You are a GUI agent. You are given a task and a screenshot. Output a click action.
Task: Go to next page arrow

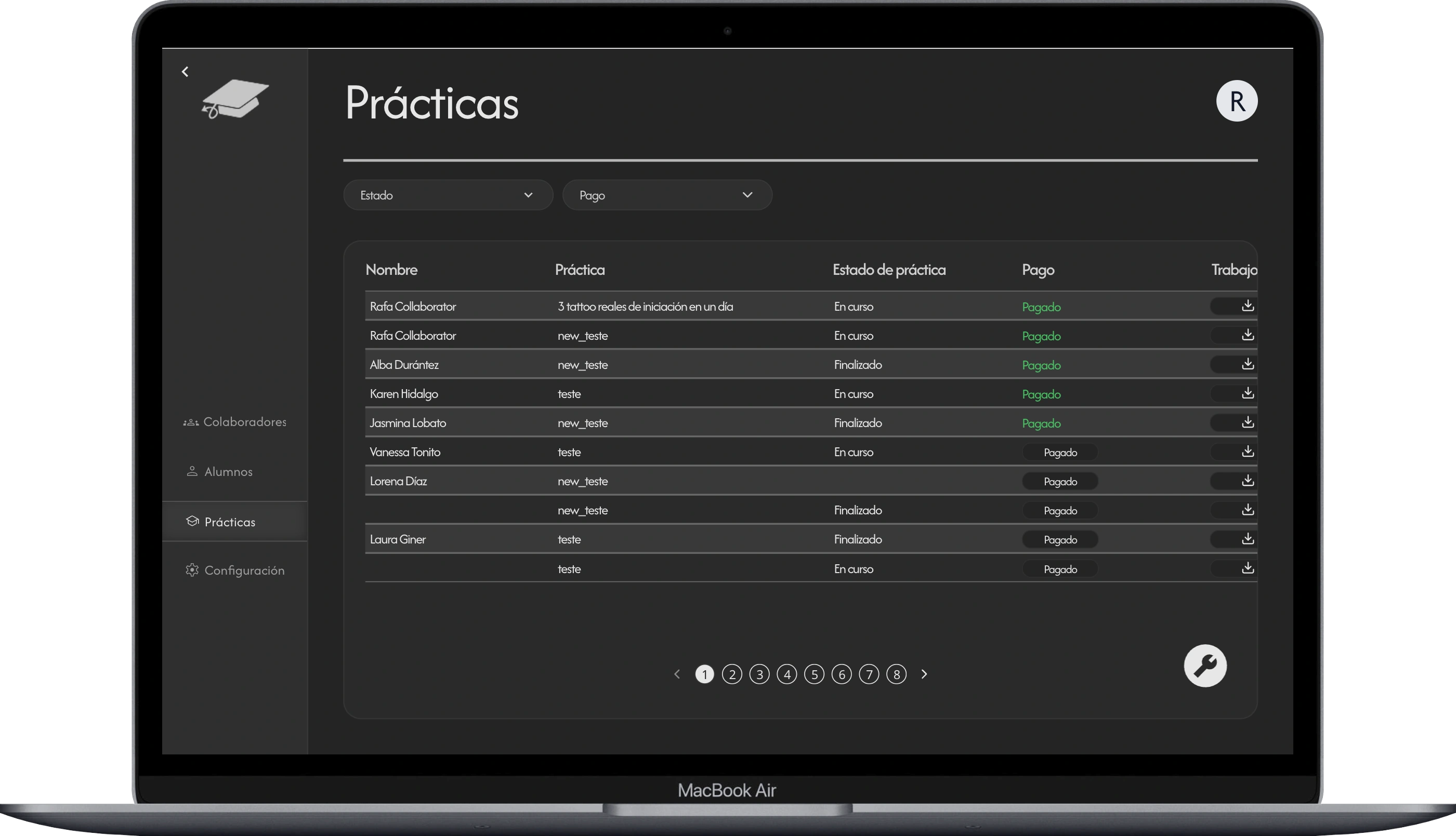click(924, 674)
